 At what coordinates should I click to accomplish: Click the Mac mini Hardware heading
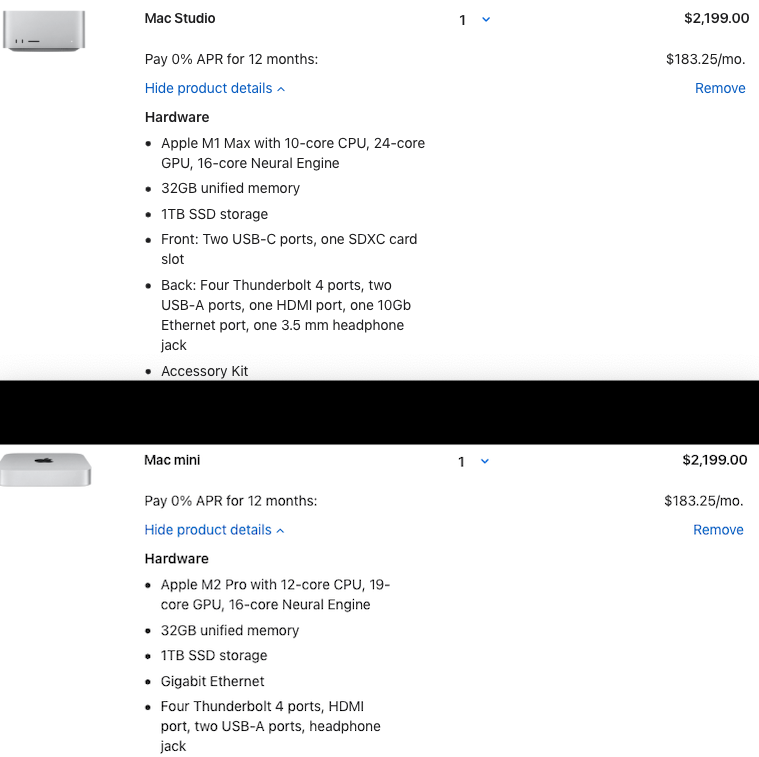point(176,559)
